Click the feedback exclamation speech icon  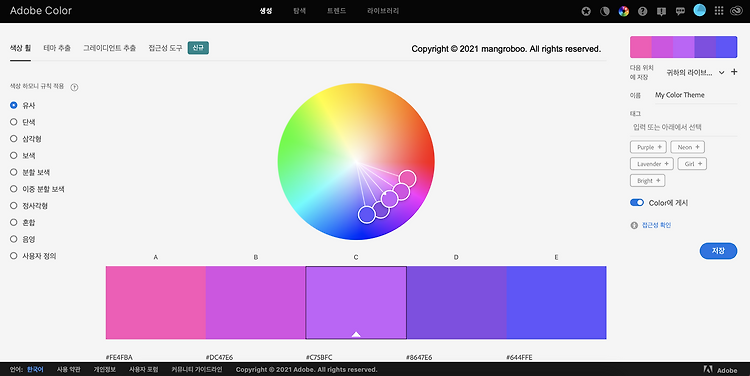point(662,11)
